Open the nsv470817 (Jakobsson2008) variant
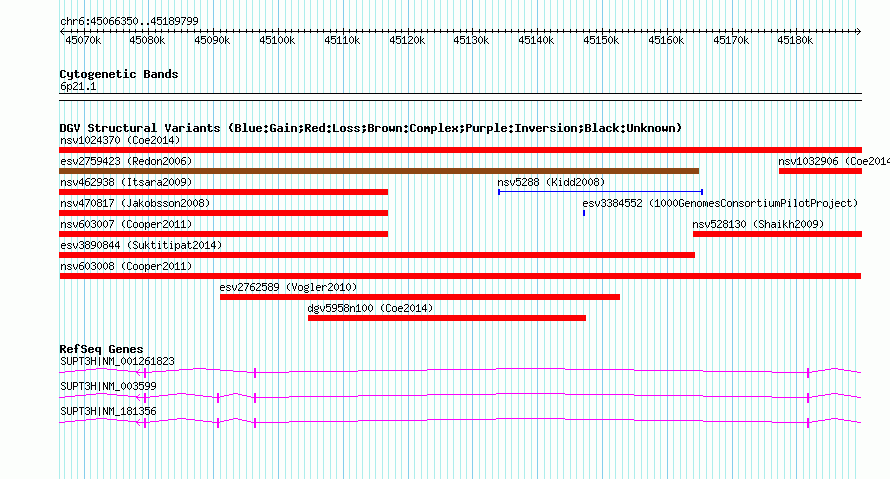This screenshot has width=890, height=479. 224,213
